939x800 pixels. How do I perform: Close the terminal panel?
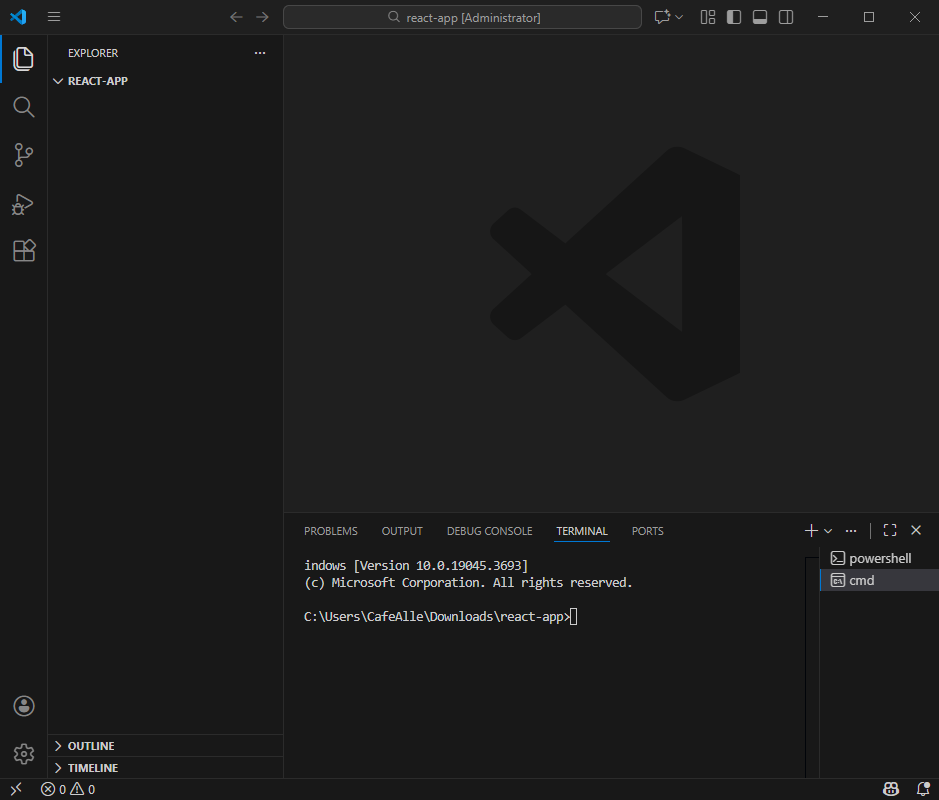coord(916,531)
